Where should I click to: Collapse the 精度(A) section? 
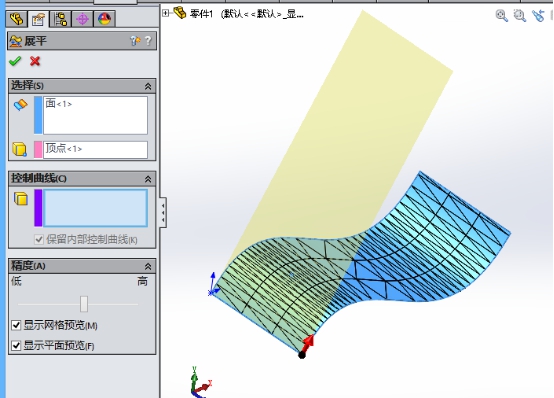[x=148, y=266]
